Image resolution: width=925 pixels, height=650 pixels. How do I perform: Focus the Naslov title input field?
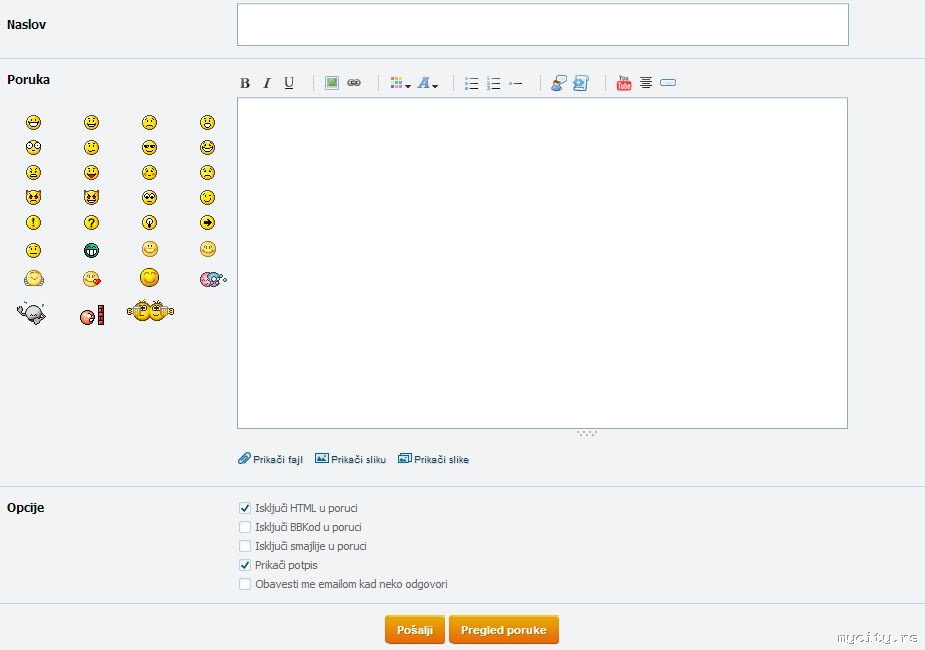point(543,24)
